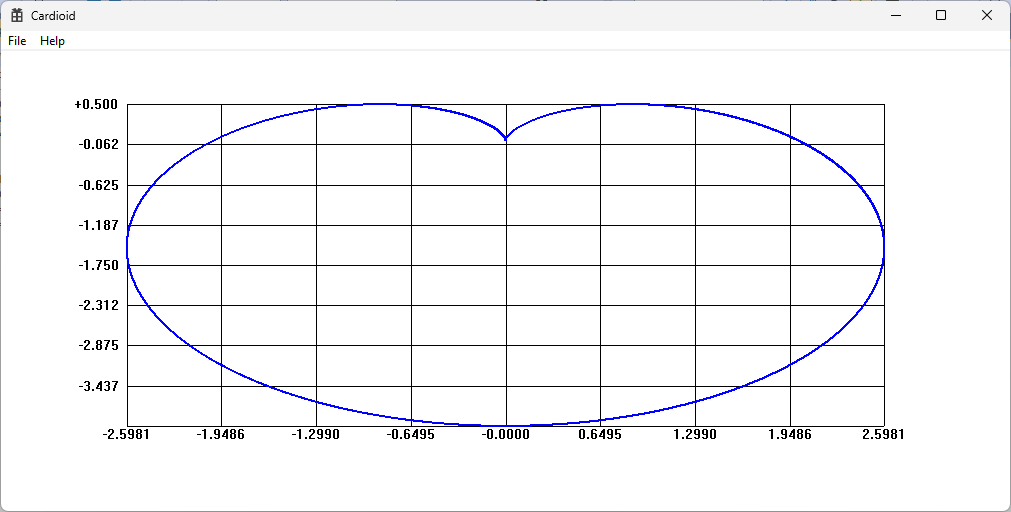Screen dimensions: 1011x512
Task: Click the leftmost point of the blue curve
Action: (x=127, y=247)
